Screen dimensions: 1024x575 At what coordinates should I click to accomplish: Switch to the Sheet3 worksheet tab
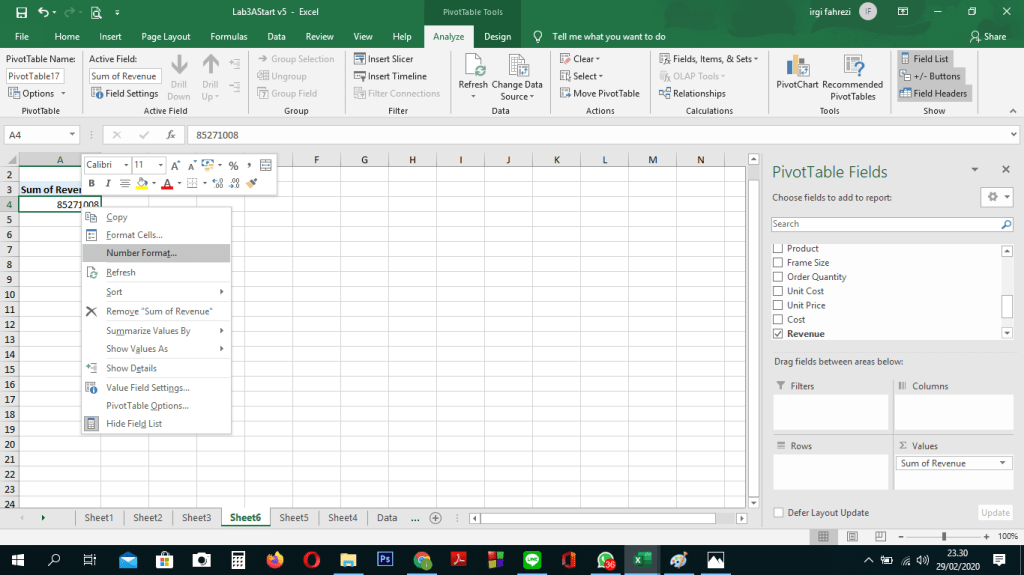[x=196, y=518]
